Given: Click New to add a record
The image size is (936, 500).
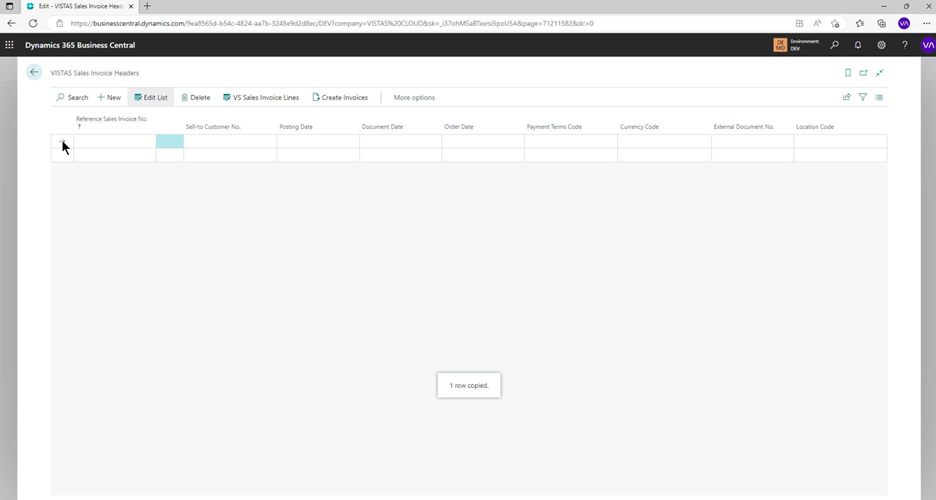Looking at the screenshot, I should coord(109,97).
